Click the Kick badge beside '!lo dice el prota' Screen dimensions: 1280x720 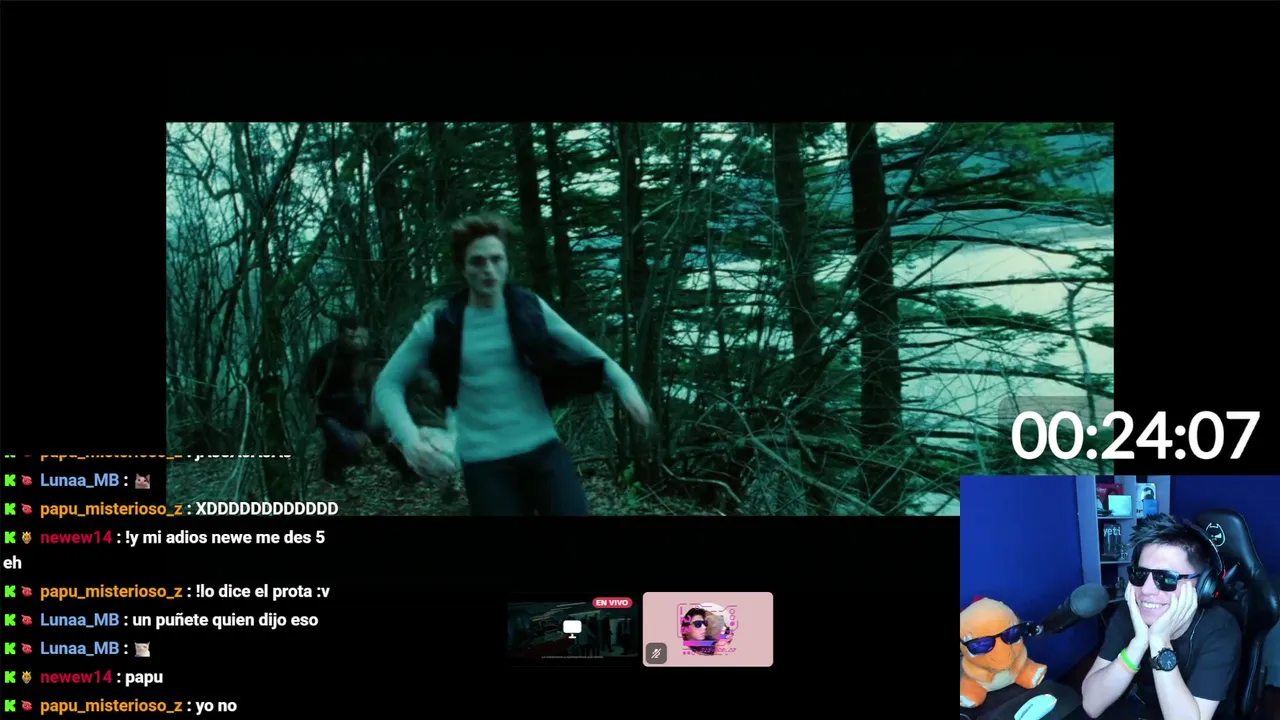[10, 592]
